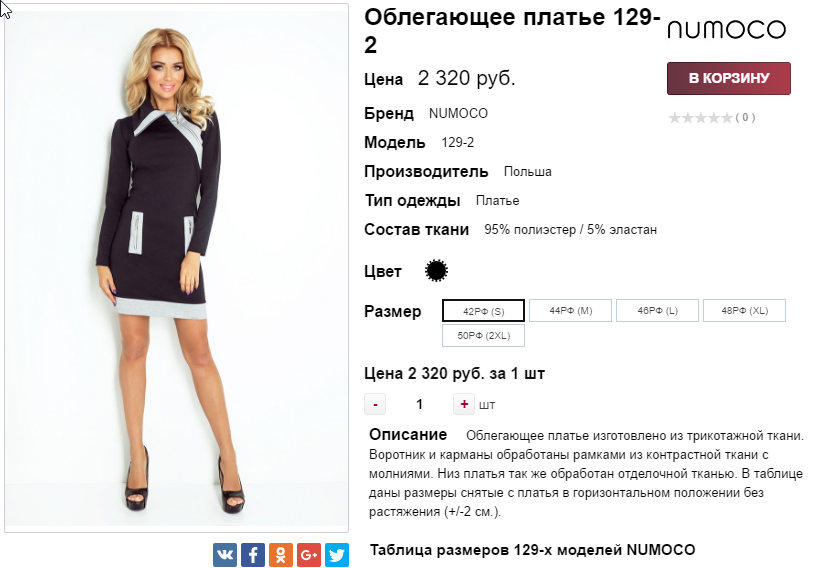Click the quantity field showing 1
This screenshot has height=568, width=822.
[x=419, y=404]
